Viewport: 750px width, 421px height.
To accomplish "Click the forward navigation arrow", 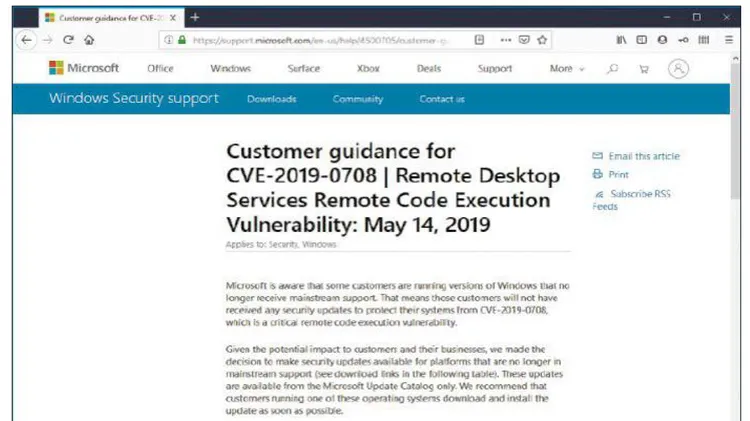I will 47,40.
